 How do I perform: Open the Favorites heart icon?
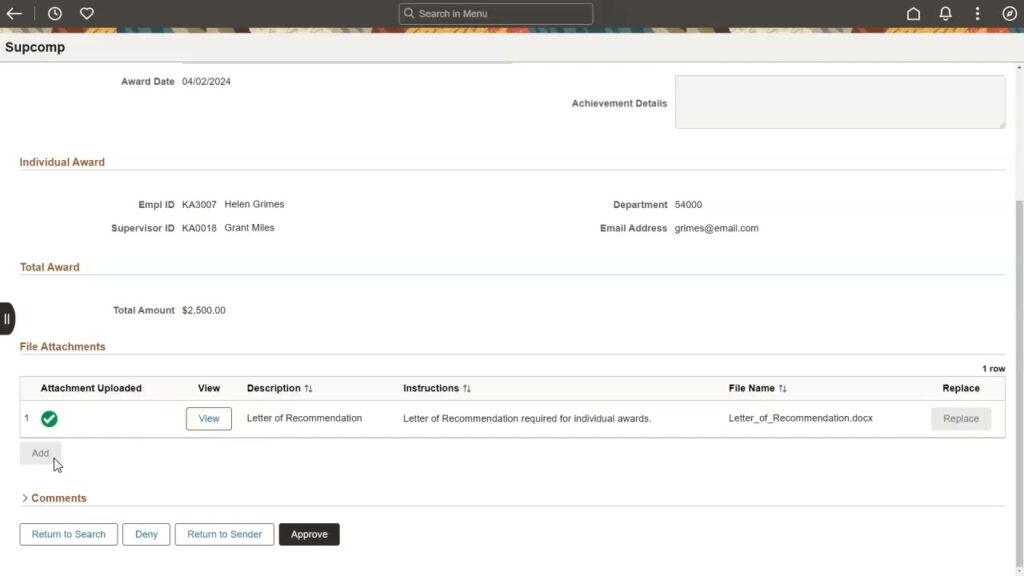point(87,13)
